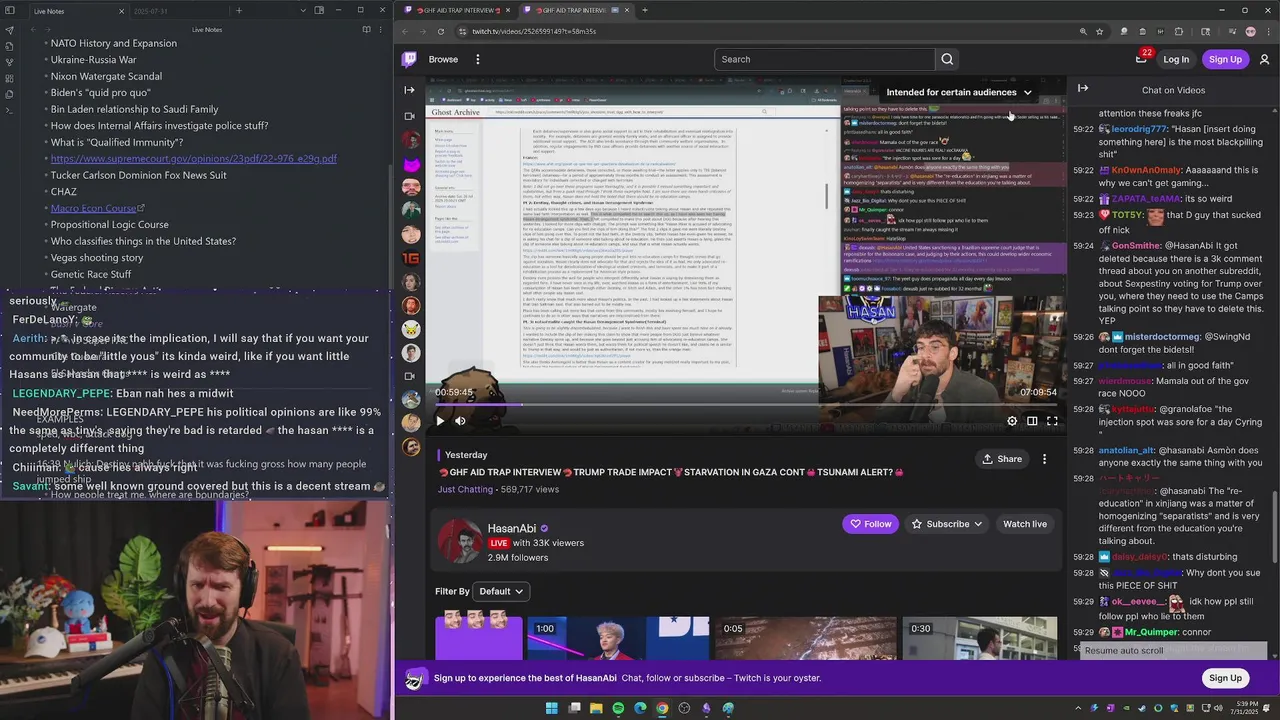Expand the followed channels sidebar arrow
This screenshot has height=720, width=1280.
tap(409, 90)
